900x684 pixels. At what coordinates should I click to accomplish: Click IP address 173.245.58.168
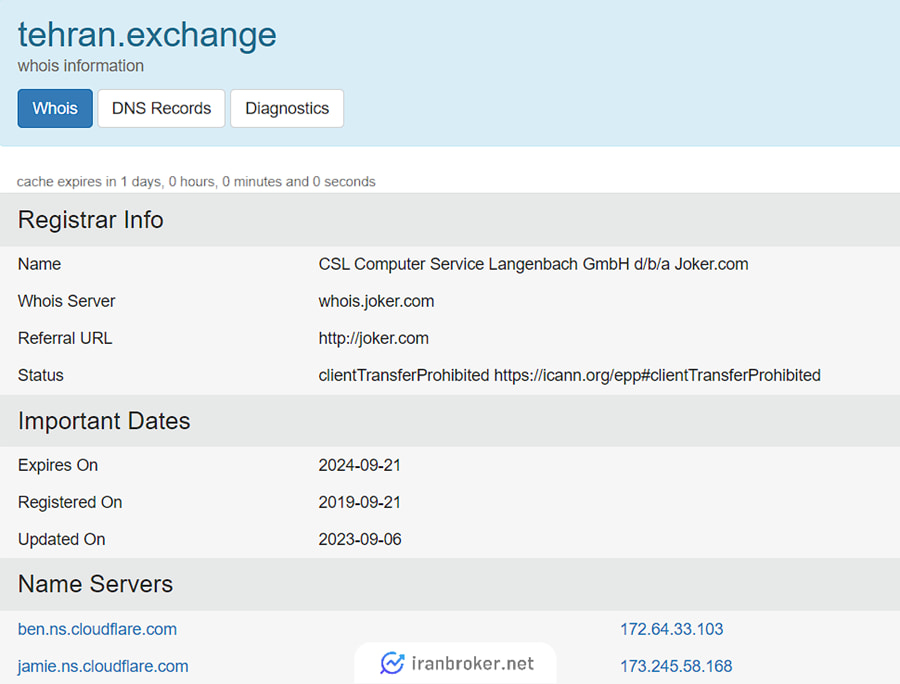pyautogui.click(x=676, y=666)
